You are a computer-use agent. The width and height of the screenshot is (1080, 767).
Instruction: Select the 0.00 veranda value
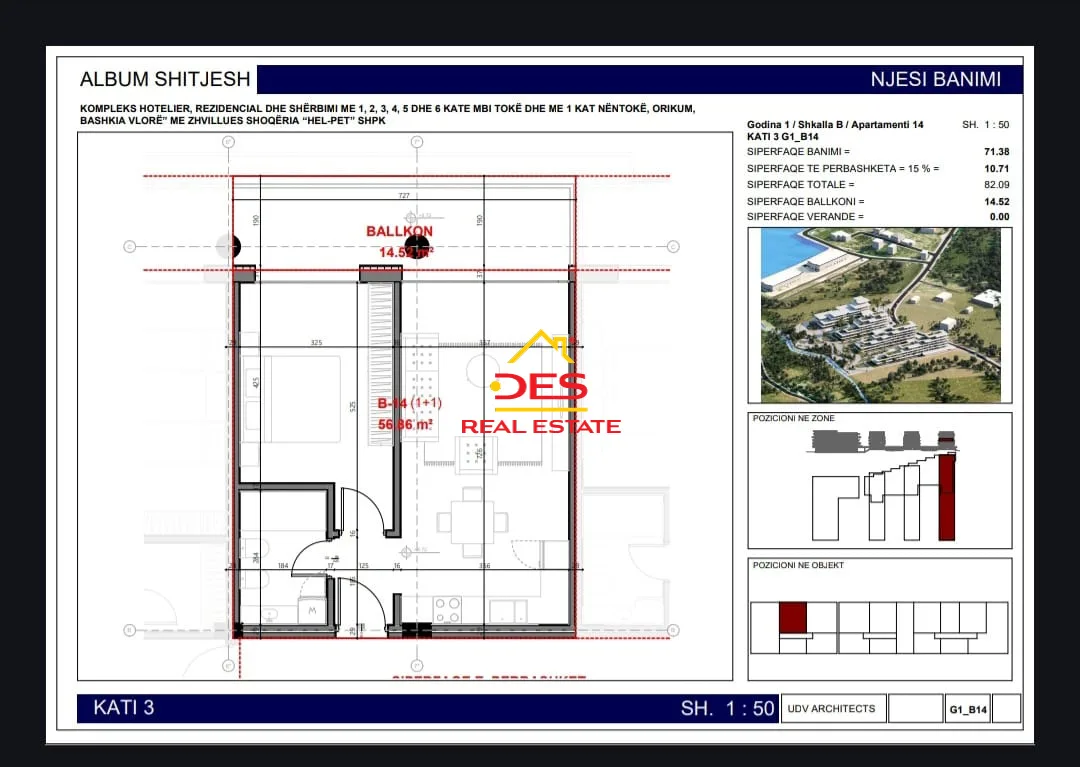(x=999, y=217)
